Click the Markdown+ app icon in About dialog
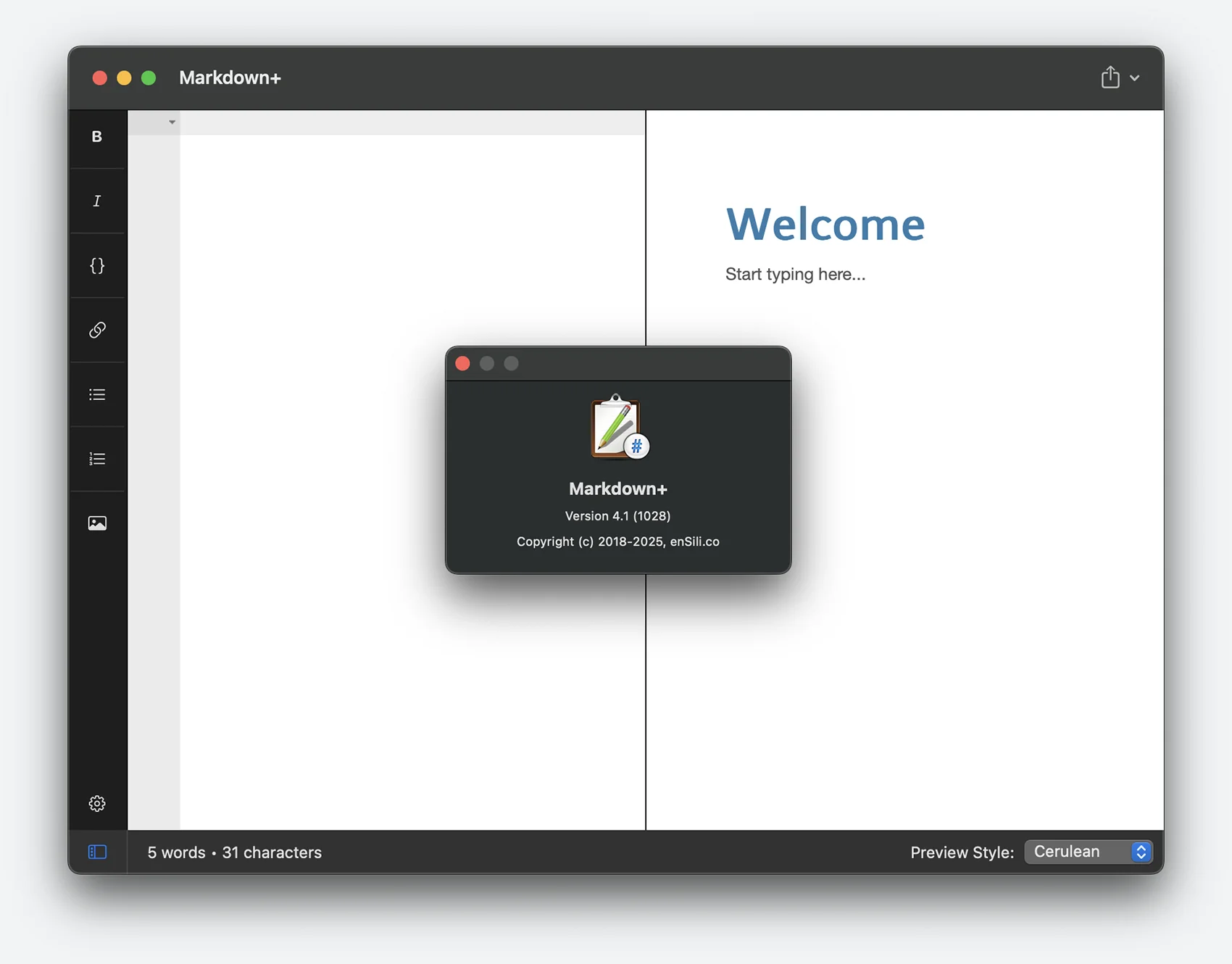This screenshot has height=964, width=1232. pyautogui.click(x=618, y=428)
